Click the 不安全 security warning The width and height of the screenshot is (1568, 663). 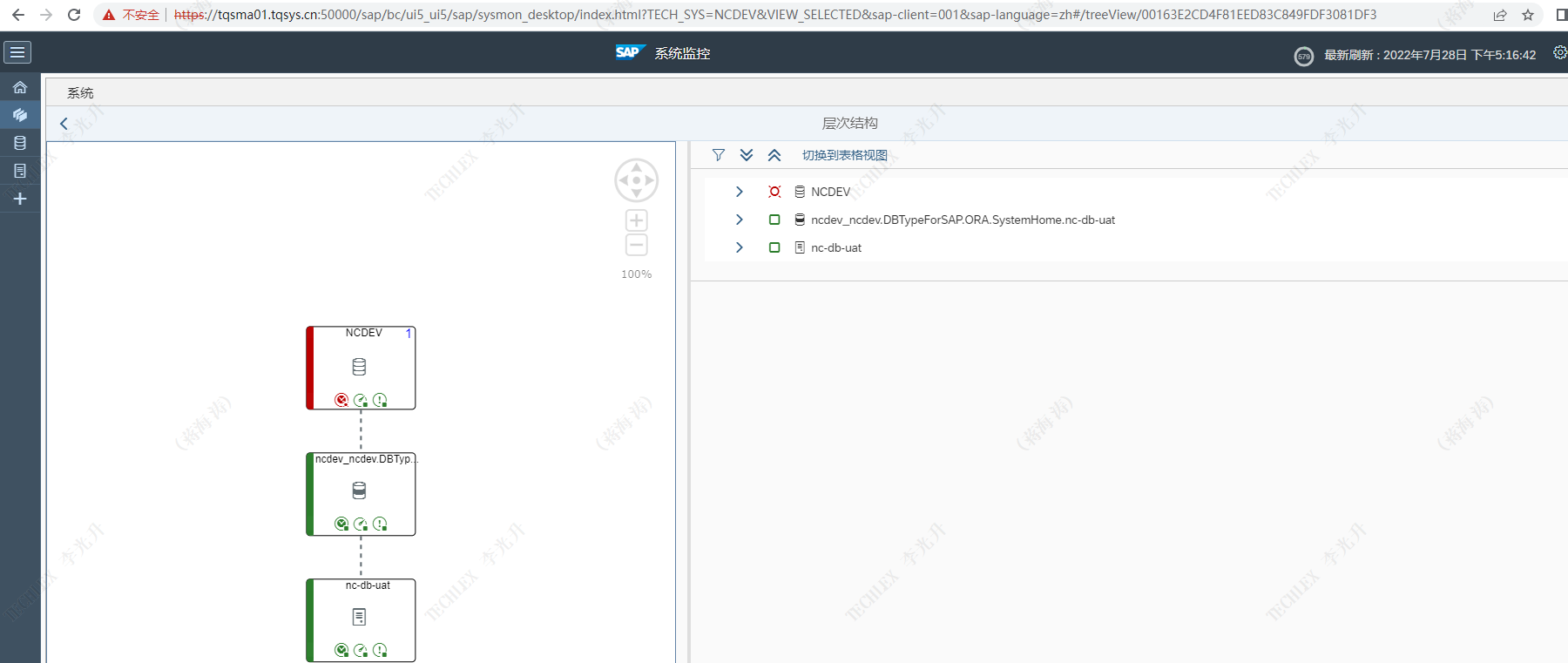tap(132, 15)
